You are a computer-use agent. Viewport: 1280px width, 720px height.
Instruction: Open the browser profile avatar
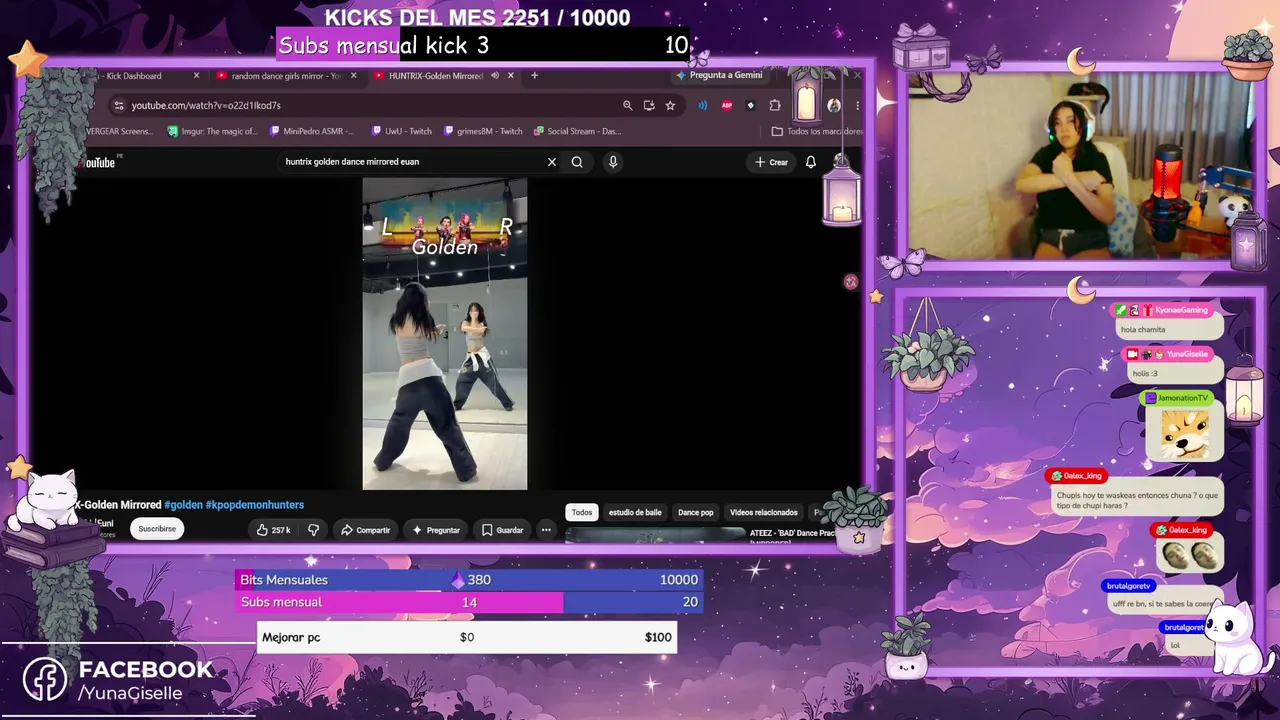click(834, 105)
